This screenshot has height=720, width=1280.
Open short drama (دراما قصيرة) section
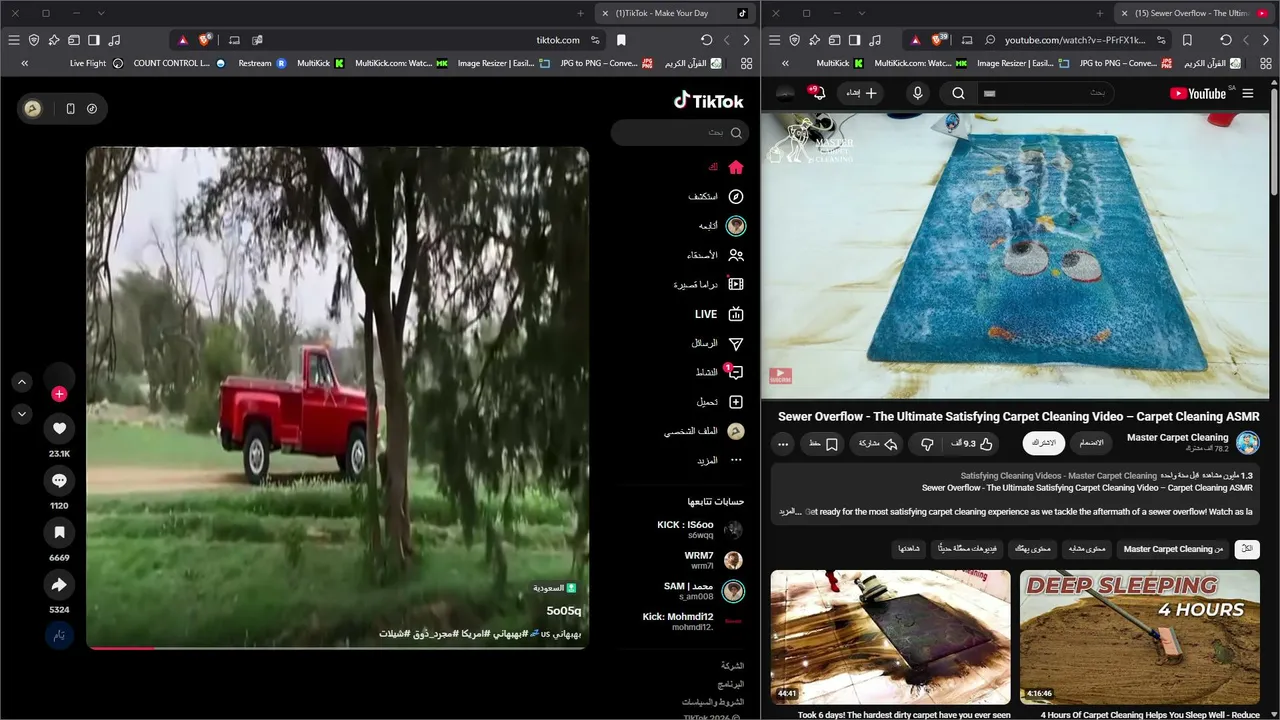[x=709, y=284]
